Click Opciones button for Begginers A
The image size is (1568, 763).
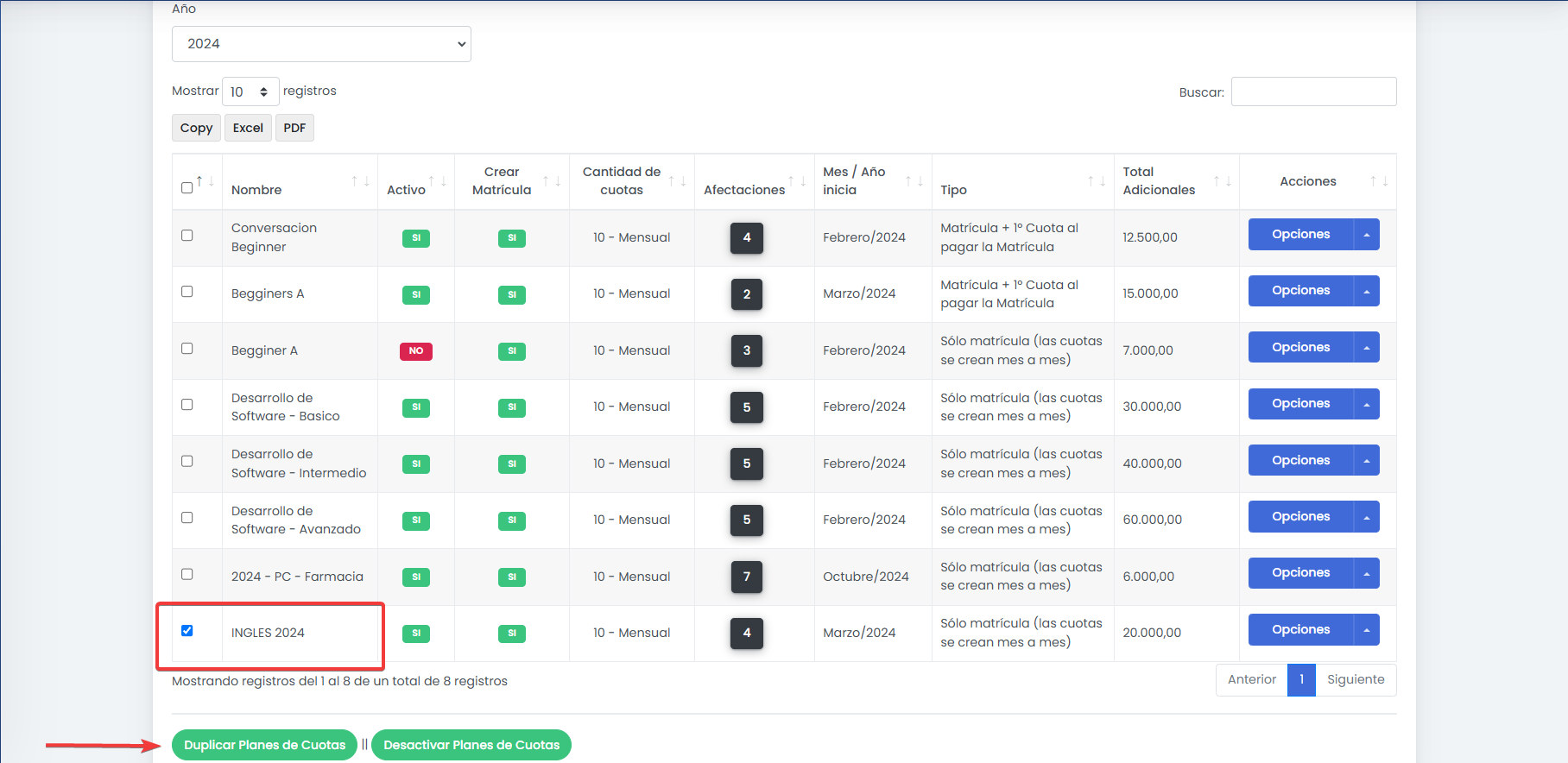pyautogui.click(x=1300, y=291)
